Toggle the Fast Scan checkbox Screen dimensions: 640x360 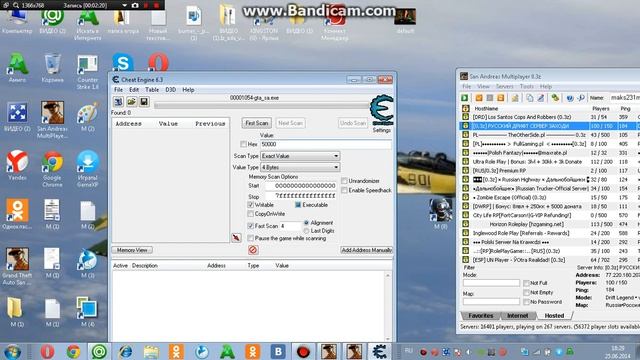click(251, 226)
